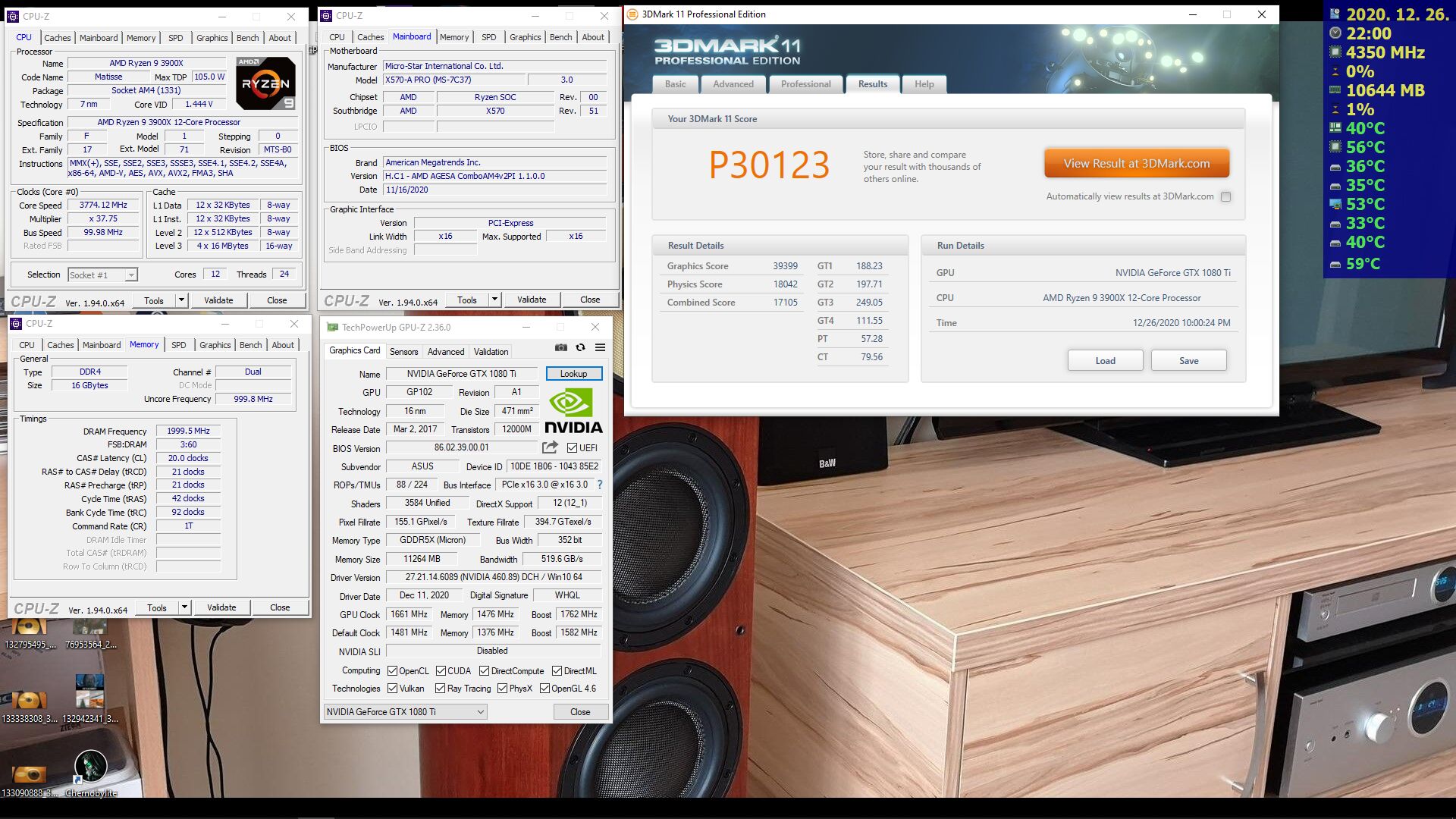Image resolution: width=1456 pixels, height=819 pixels.
Task: Click View Result at 3DMark.com button
Action: pos(1136,163)
